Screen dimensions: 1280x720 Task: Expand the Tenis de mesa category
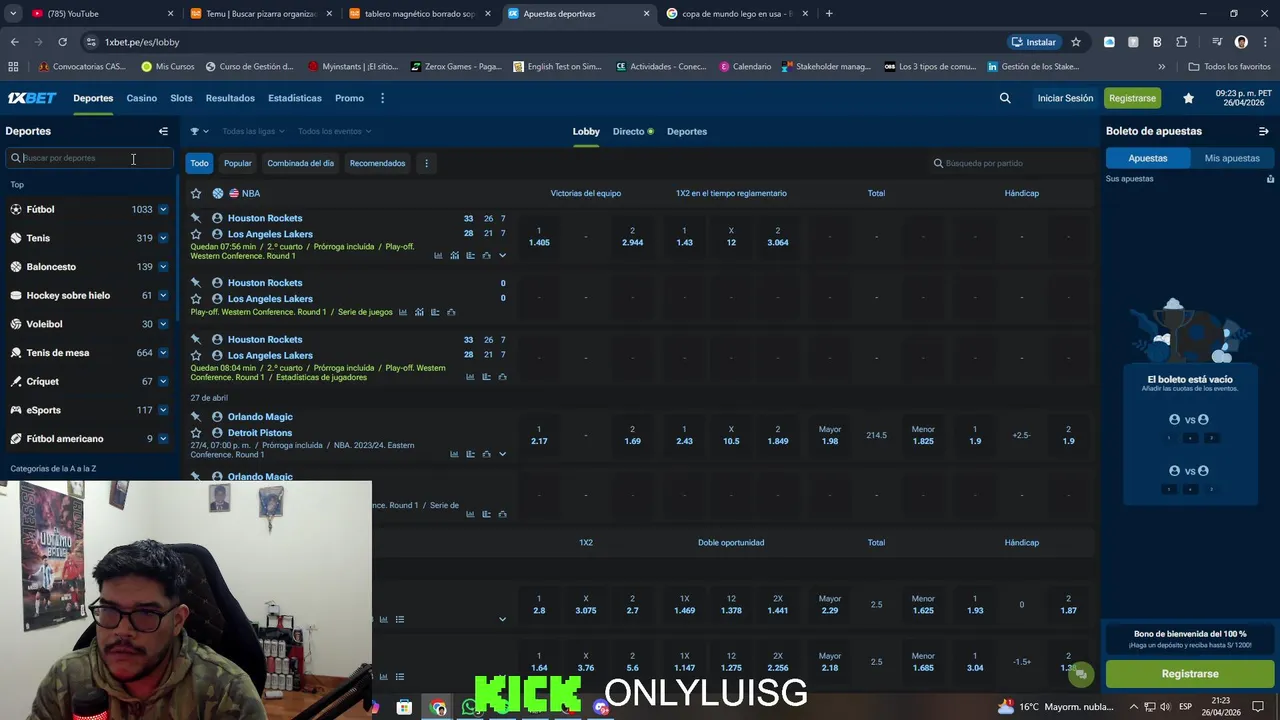(x=163, y=353)
